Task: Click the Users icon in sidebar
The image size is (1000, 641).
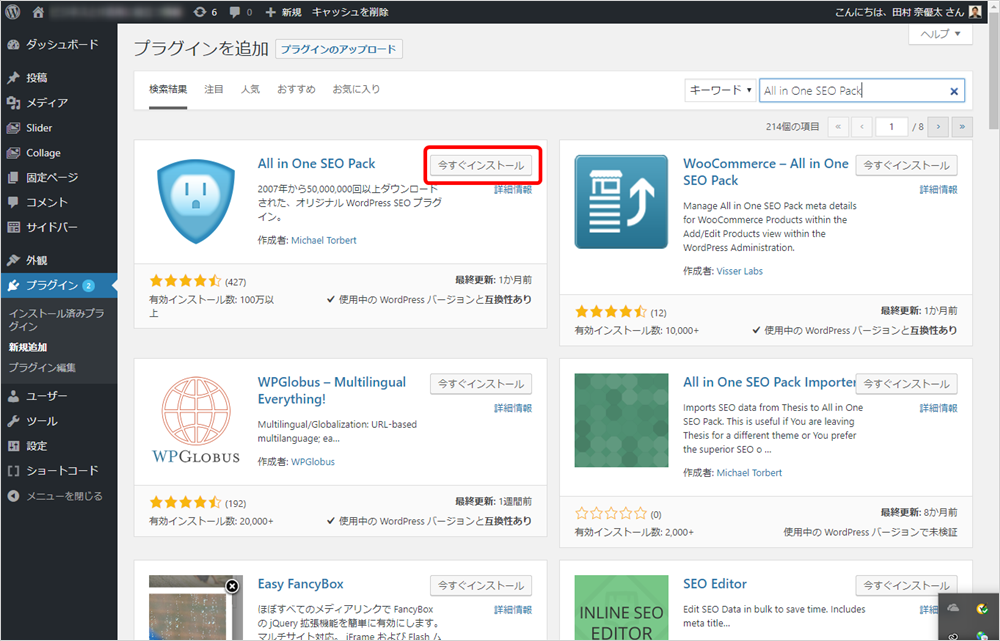Action: pyautogui.click(x=13, y=396)
